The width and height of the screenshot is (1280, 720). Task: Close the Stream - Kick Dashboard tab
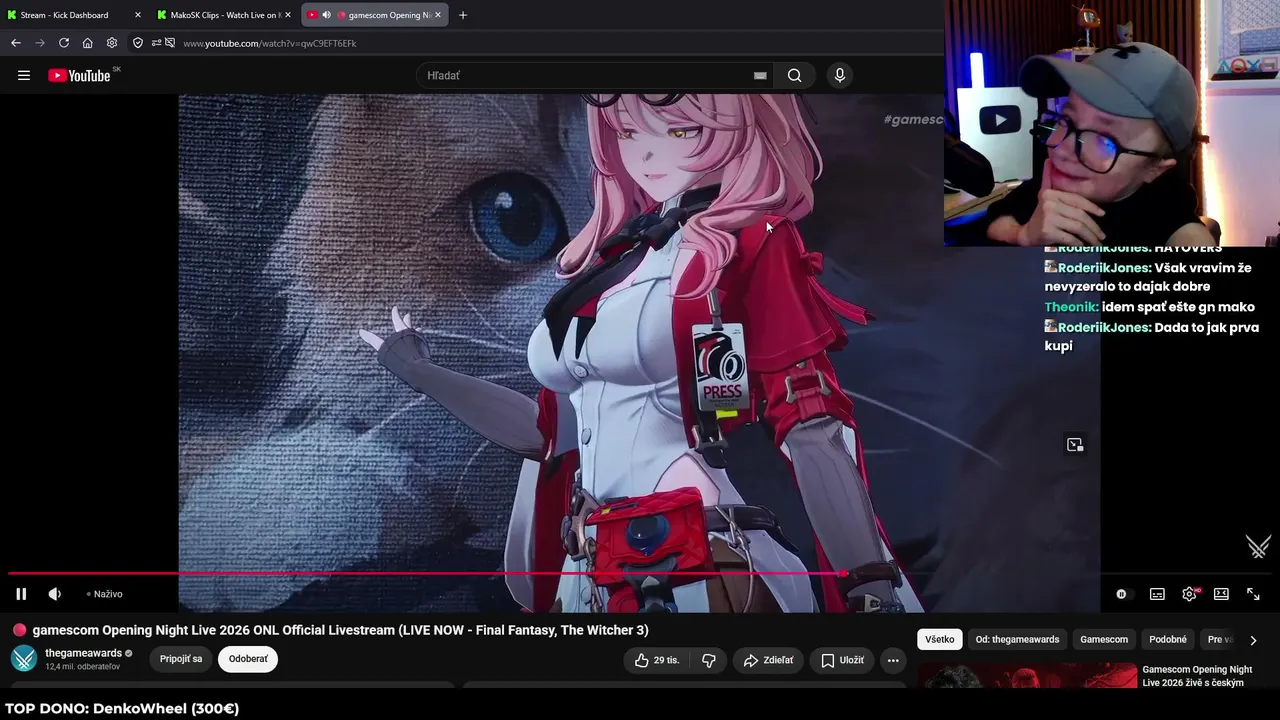pos(138,15)
